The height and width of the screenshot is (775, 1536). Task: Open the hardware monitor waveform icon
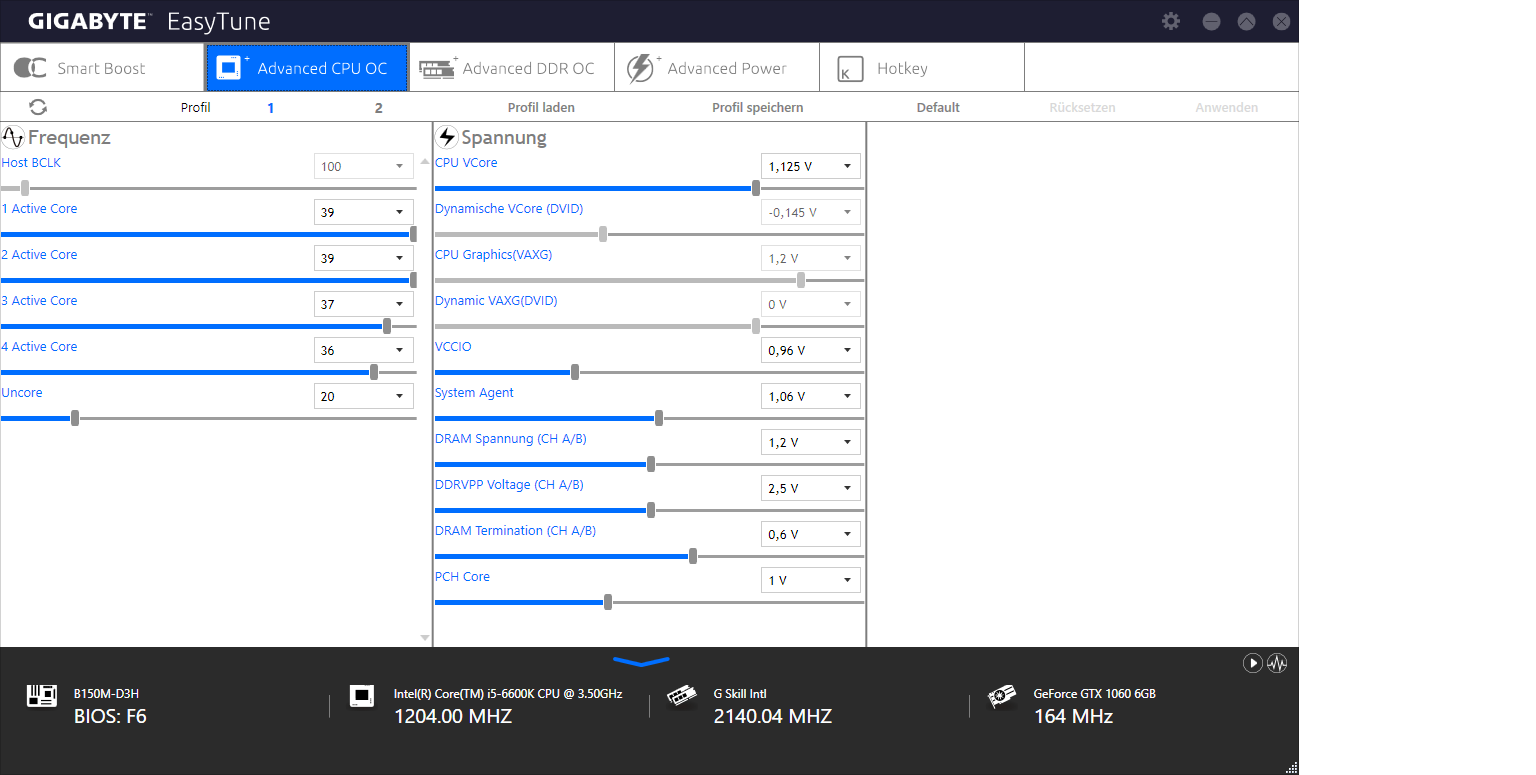(x=1277, y=662)
